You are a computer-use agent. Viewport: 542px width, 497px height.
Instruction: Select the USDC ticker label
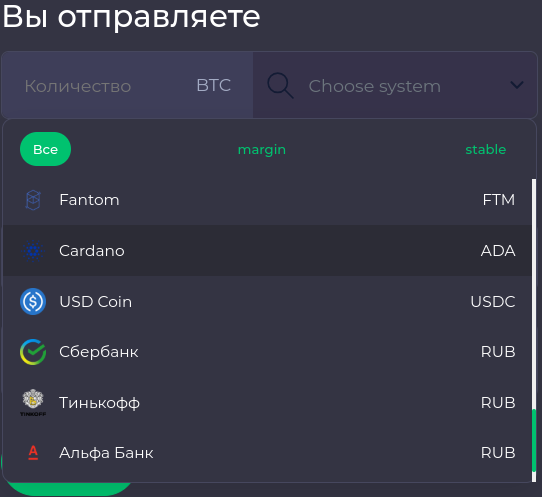493,302
